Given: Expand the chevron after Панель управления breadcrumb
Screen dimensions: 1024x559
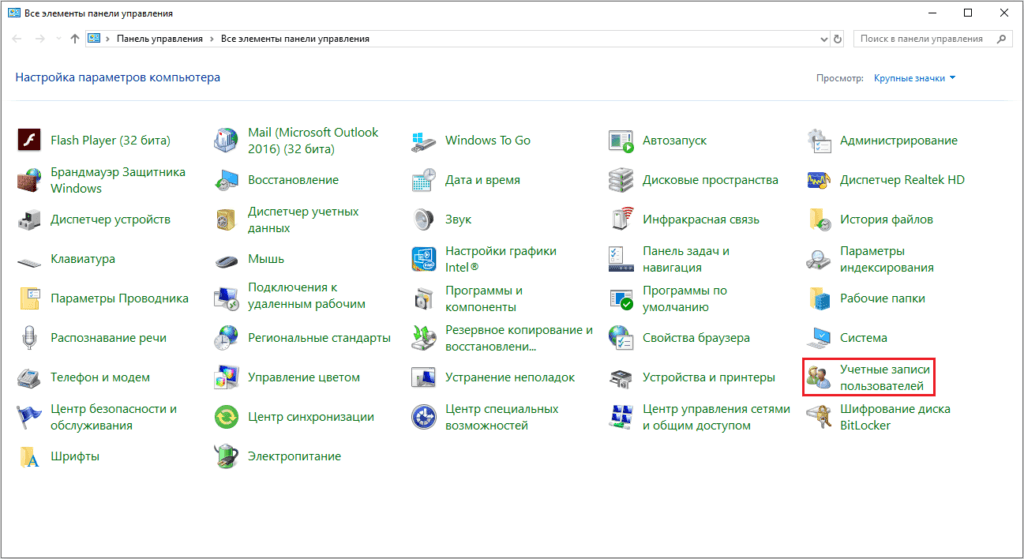Looking at the screenshot, I should click(212, 39).
